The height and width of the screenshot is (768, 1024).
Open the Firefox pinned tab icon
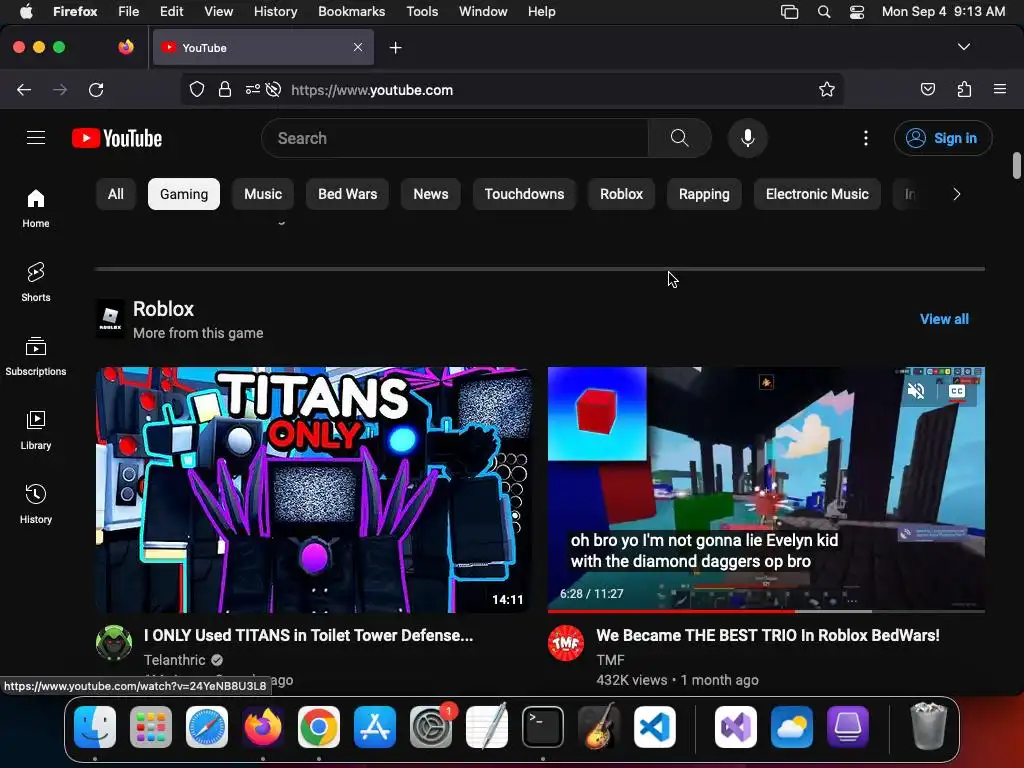click(x=125, y=47)
